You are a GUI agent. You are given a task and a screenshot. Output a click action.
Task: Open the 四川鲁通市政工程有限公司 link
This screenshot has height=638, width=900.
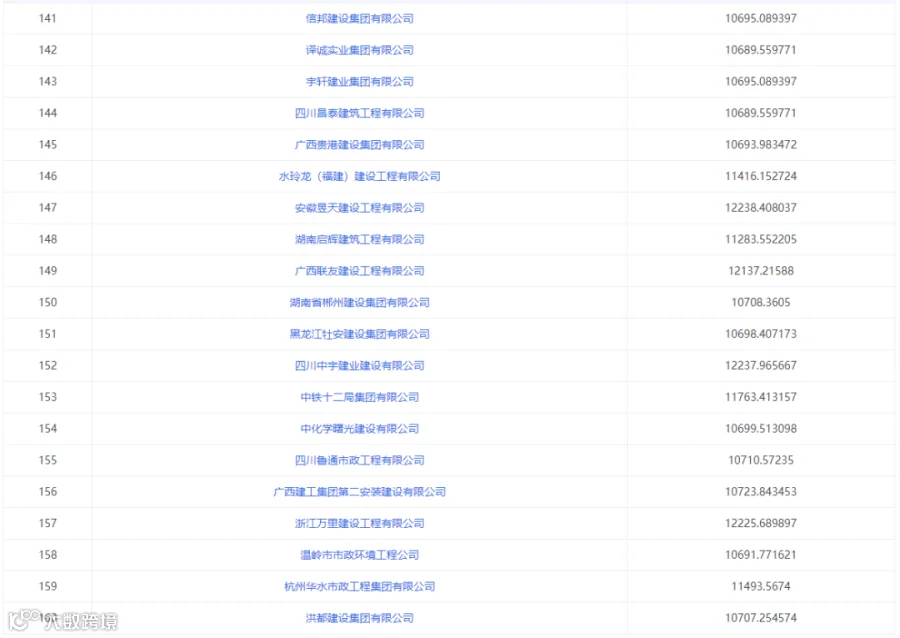[x=359, y=460]
